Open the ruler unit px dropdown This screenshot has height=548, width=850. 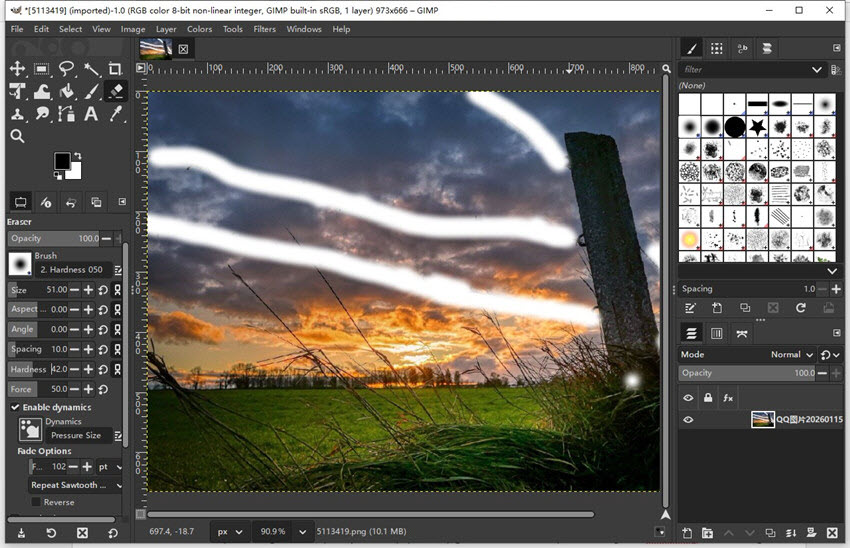point(230,532)
